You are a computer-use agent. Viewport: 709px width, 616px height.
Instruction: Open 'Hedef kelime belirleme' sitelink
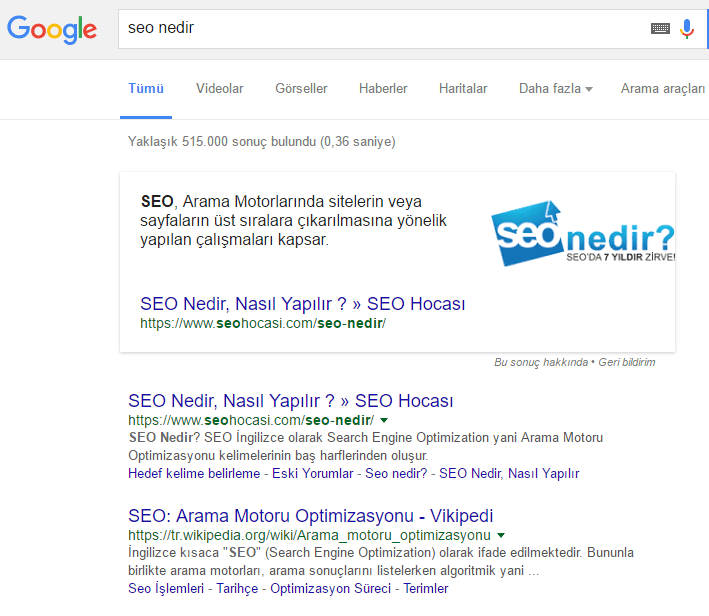(x=194, y=473)
